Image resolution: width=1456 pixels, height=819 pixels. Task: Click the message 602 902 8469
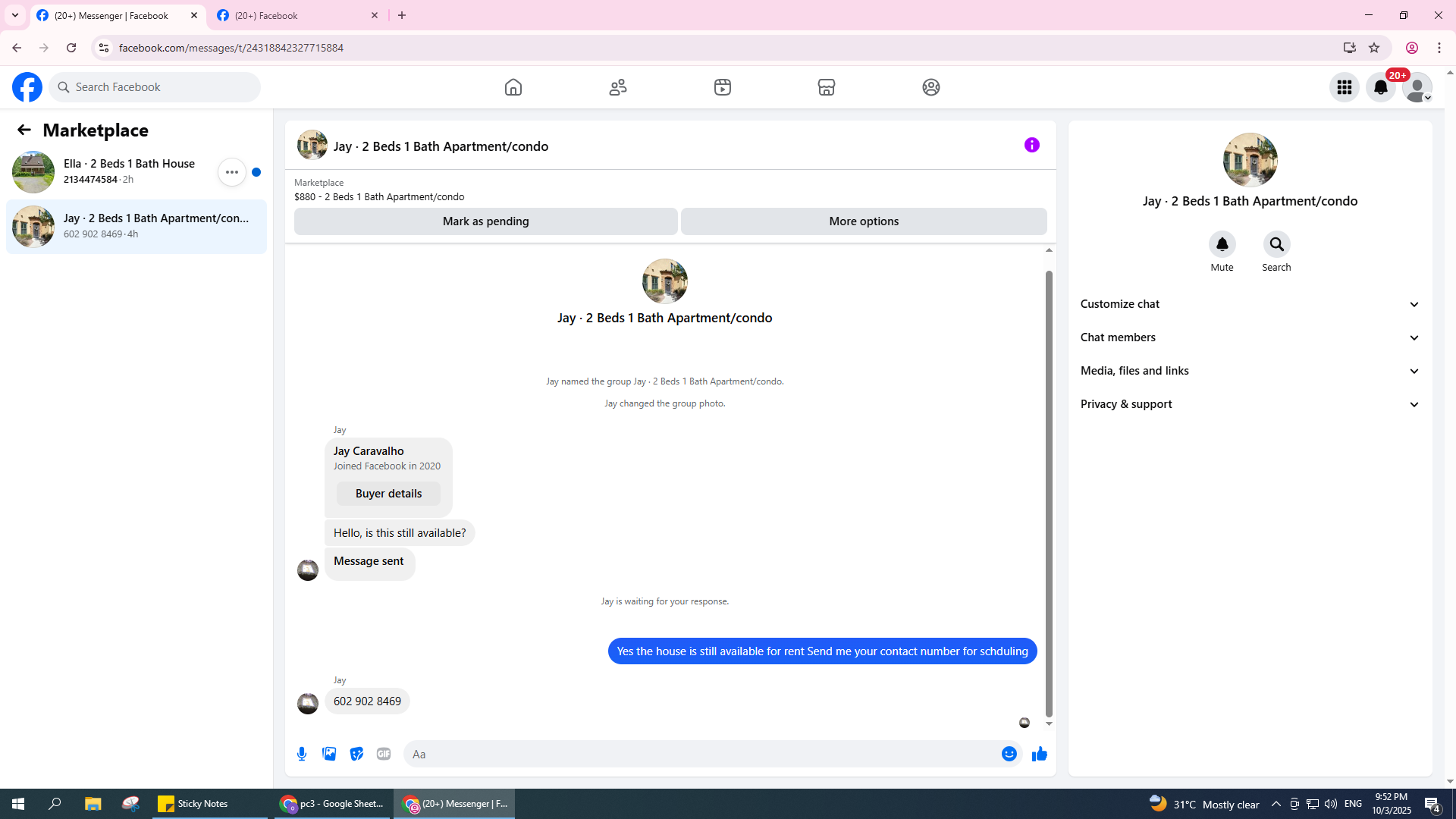coord(367,701)
